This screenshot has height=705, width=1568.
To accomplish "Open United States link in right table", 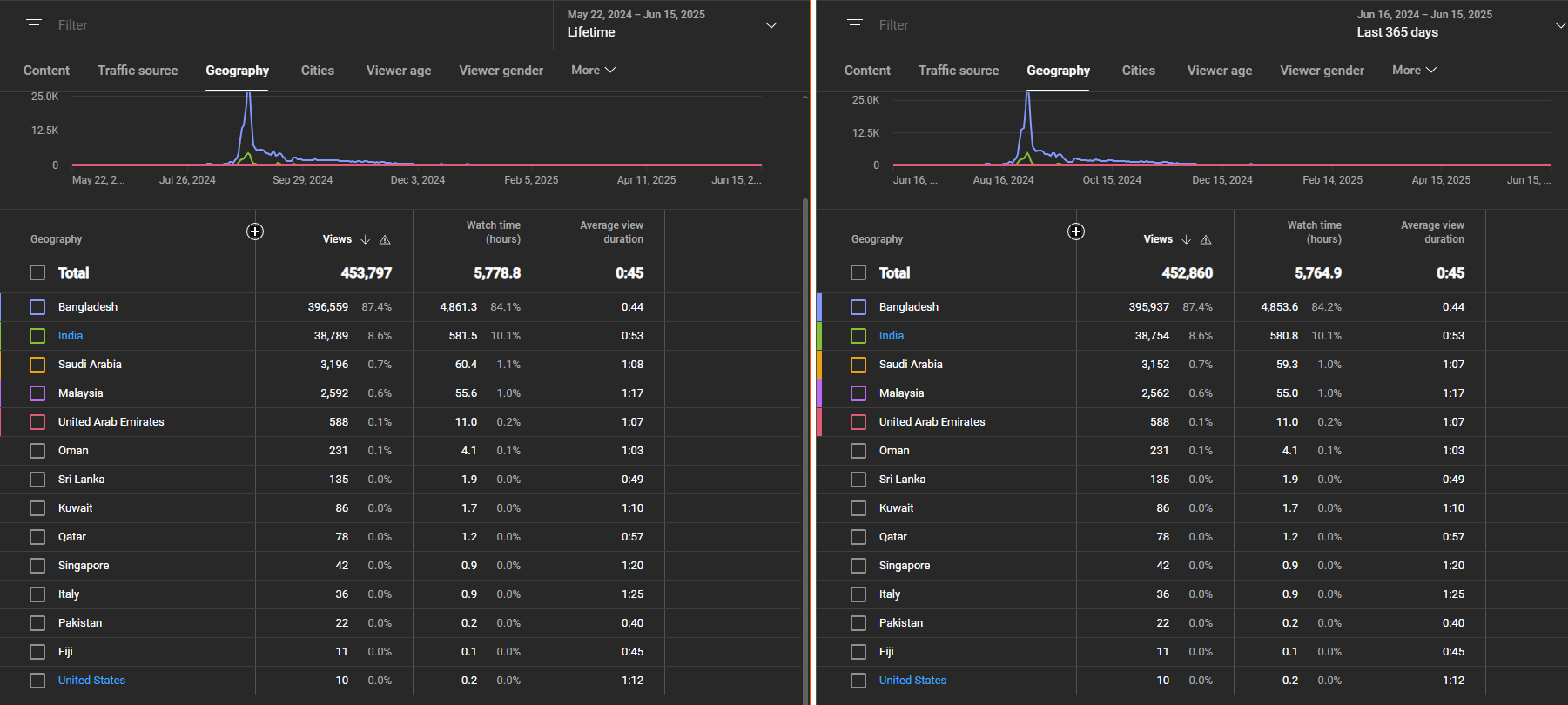I will 912,681.
